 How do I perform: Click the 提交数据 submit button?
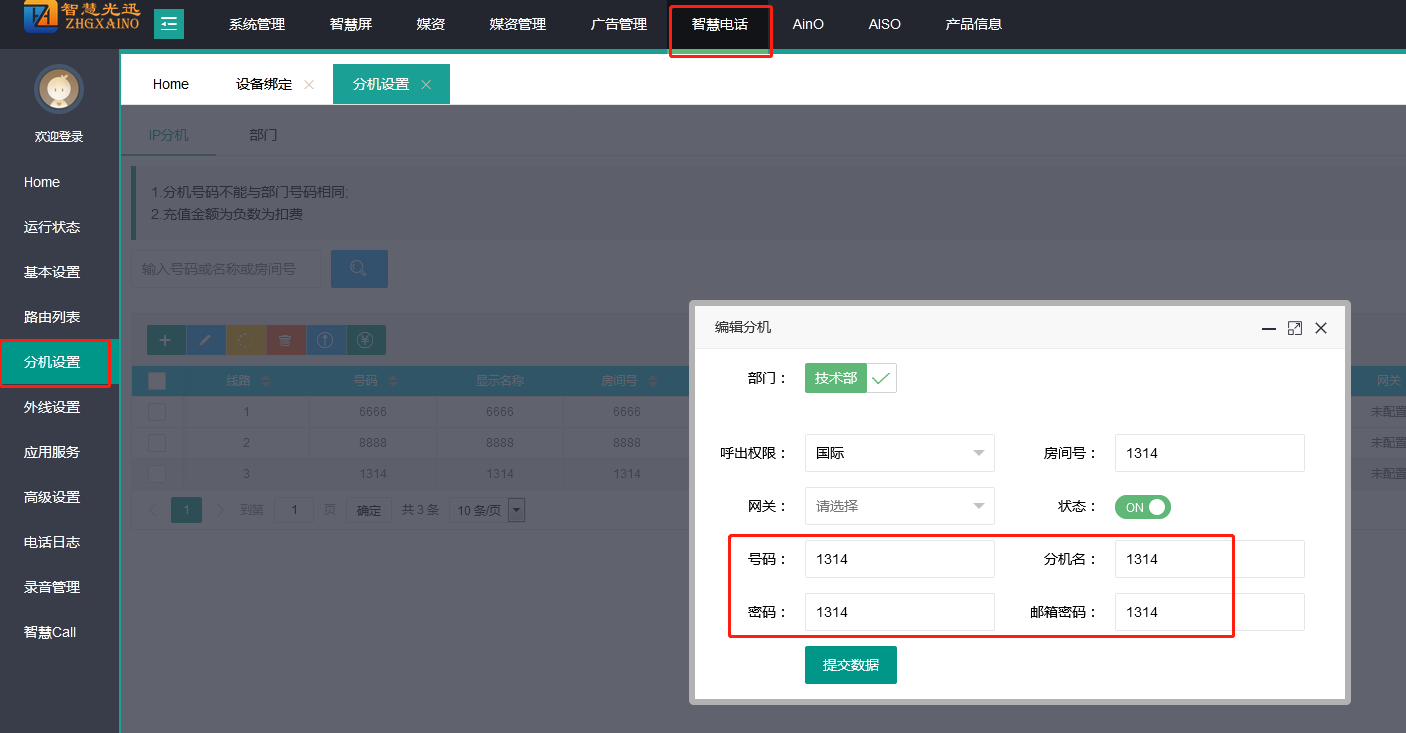pos(850,665)
